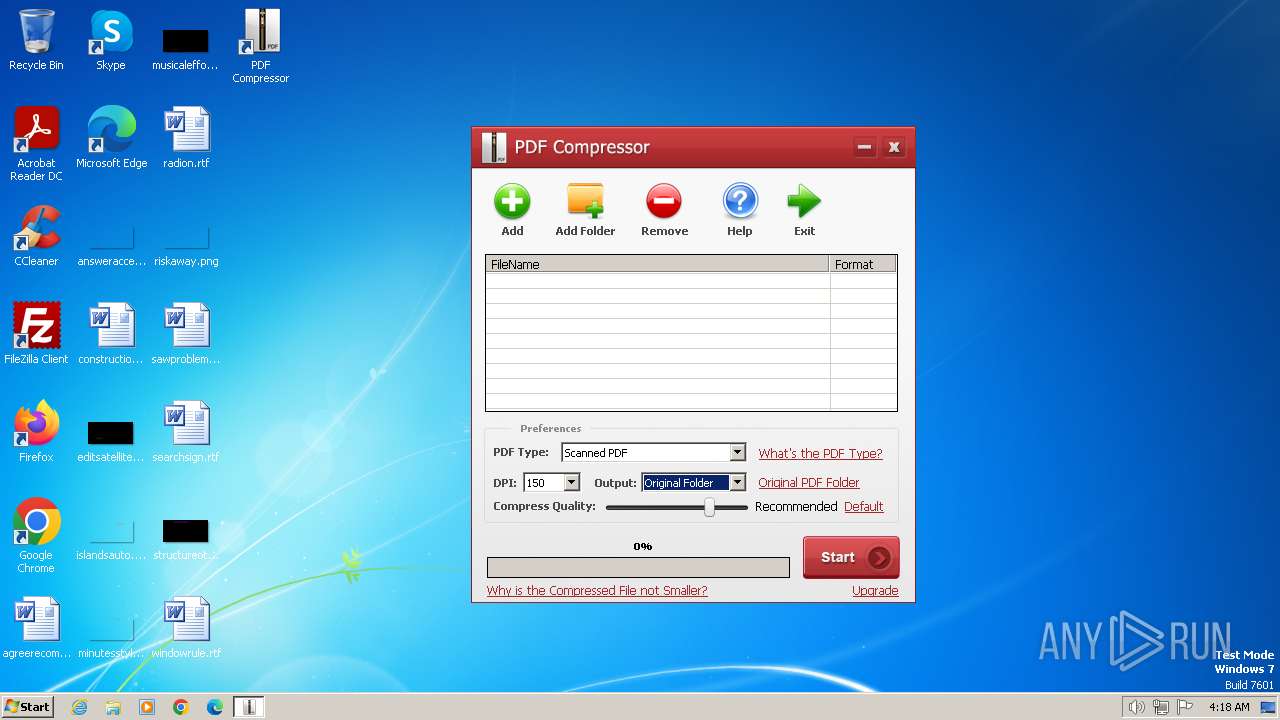The image size is (1280, 720).
Task: Open Windows Explorer folder in taskbar
Action: tap(113, 707)
